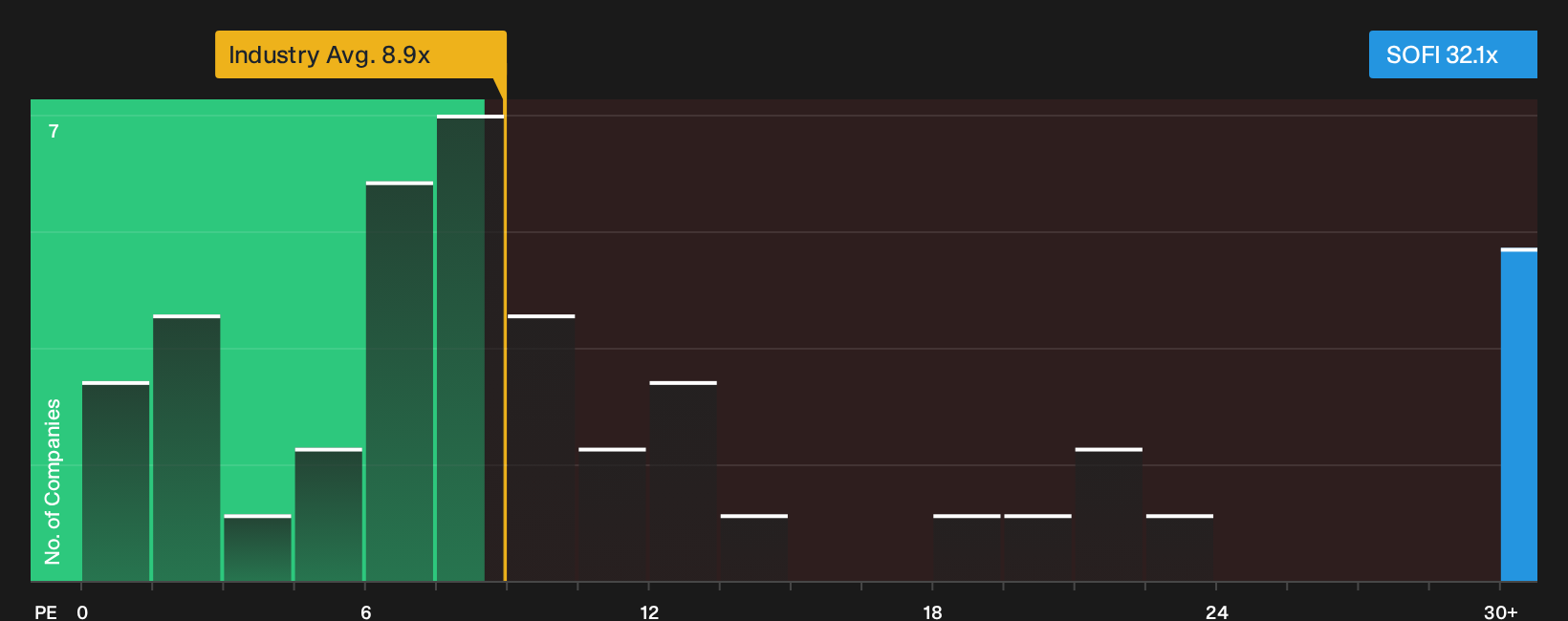Click the bar starting at PE 18

pos(967,547)
